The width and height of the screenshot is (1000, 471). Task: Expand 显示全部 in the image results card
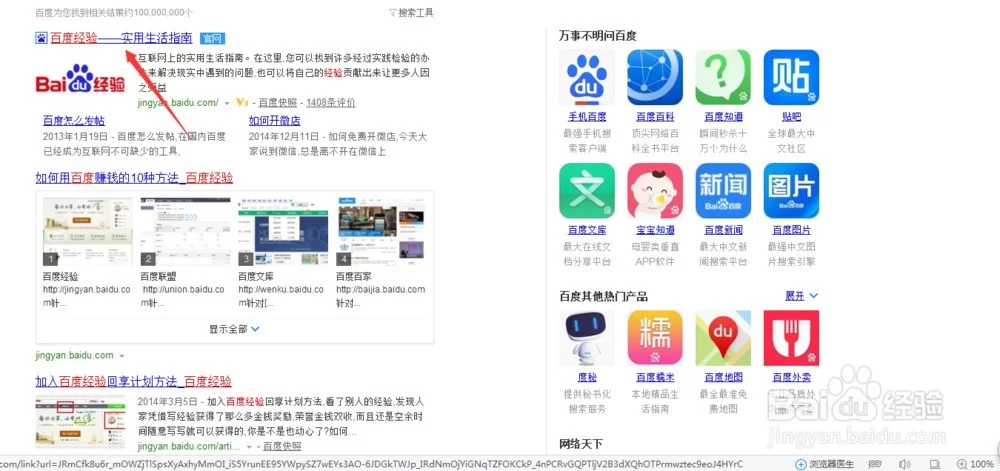pos(234,328)
